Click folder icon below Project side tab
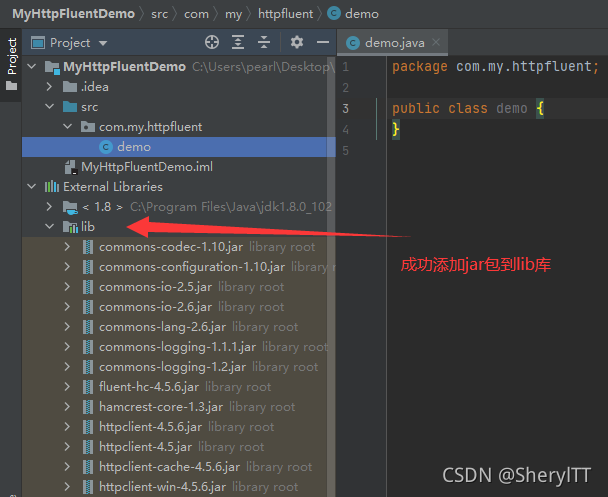 click(x=12, y=86)
